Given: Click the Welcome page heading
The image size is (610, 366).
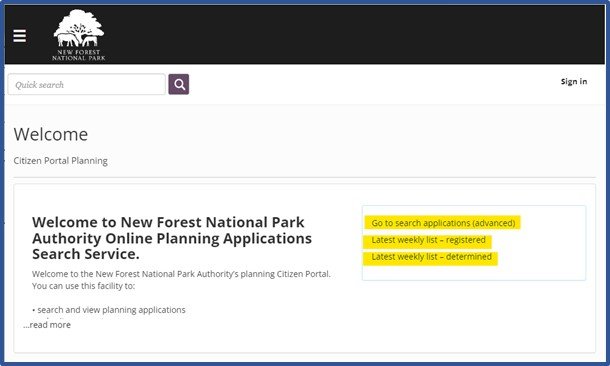Looking at the screenshot, I should tap(51, 134).
